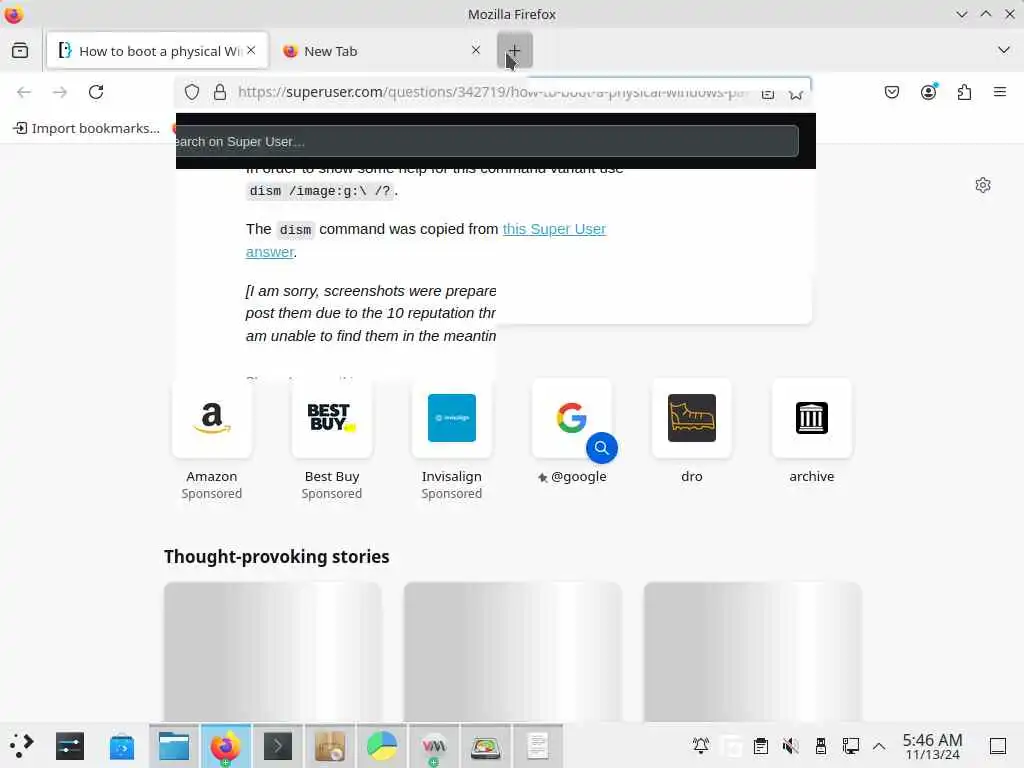Go back with the back arrow
The height and width of the screenshot is (768, 1024).
point(24,92)
